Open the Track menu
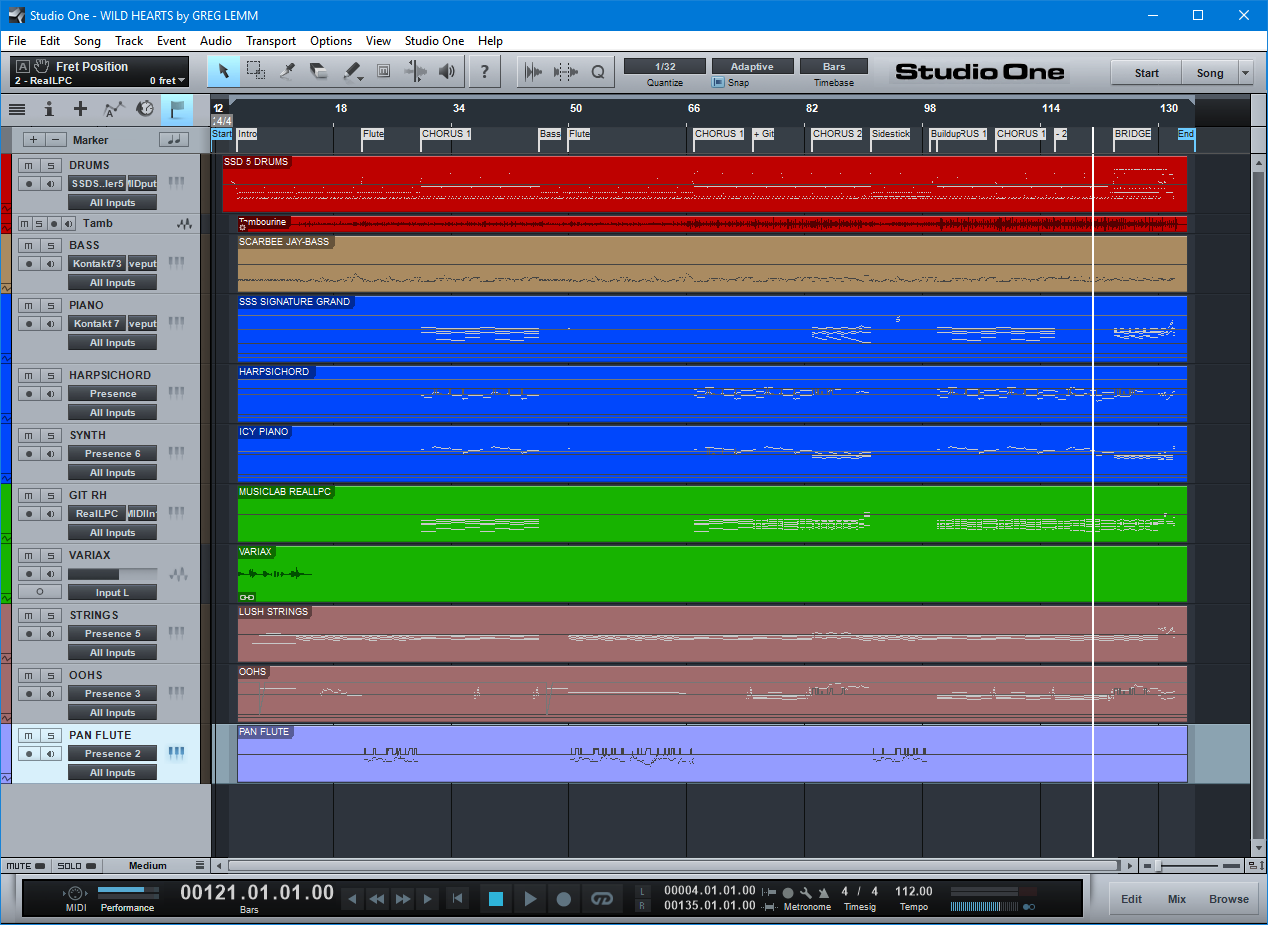 coord(129,41)
